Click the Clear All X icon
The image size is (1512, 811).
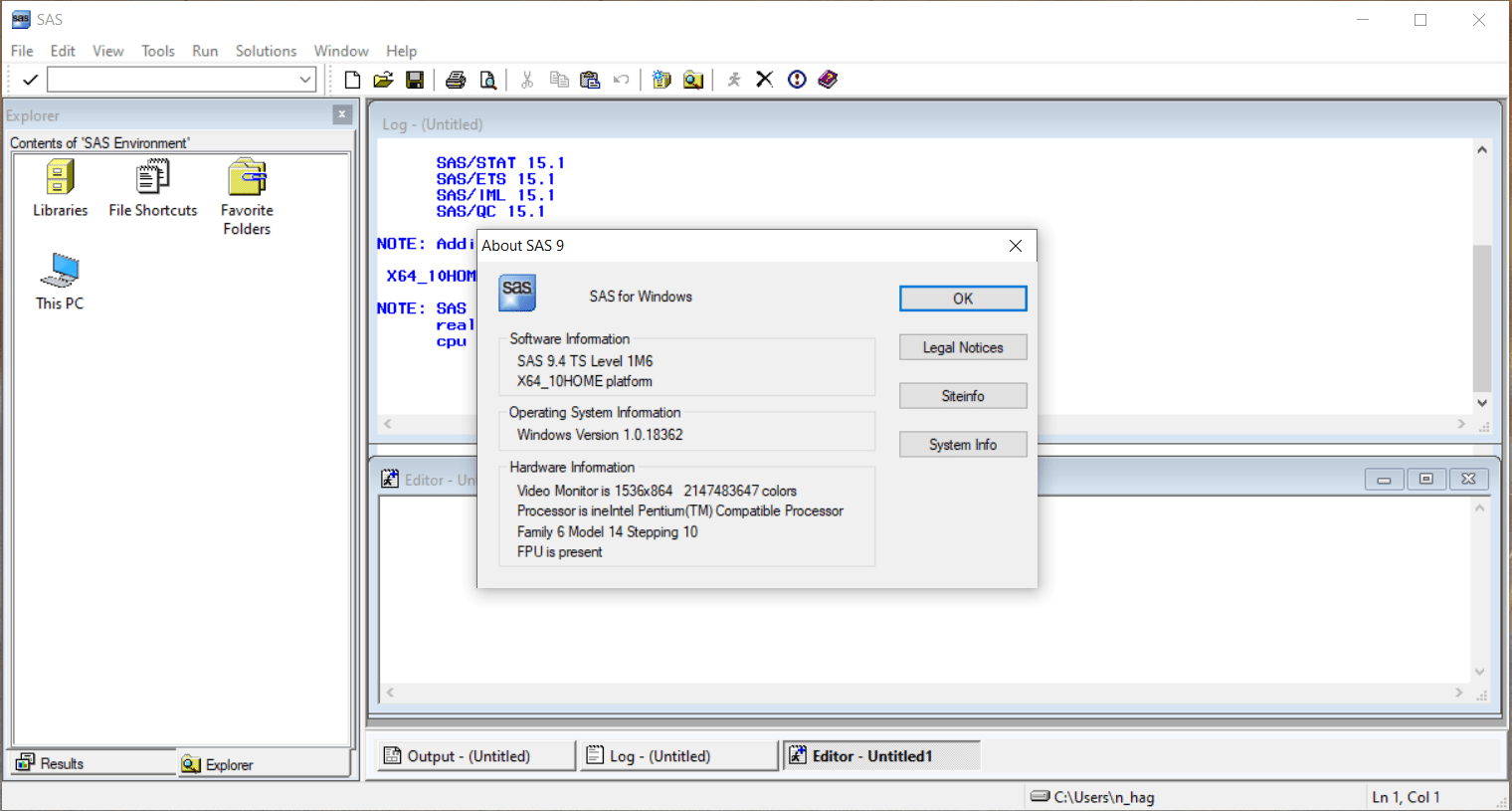click(x=765, y=80)
